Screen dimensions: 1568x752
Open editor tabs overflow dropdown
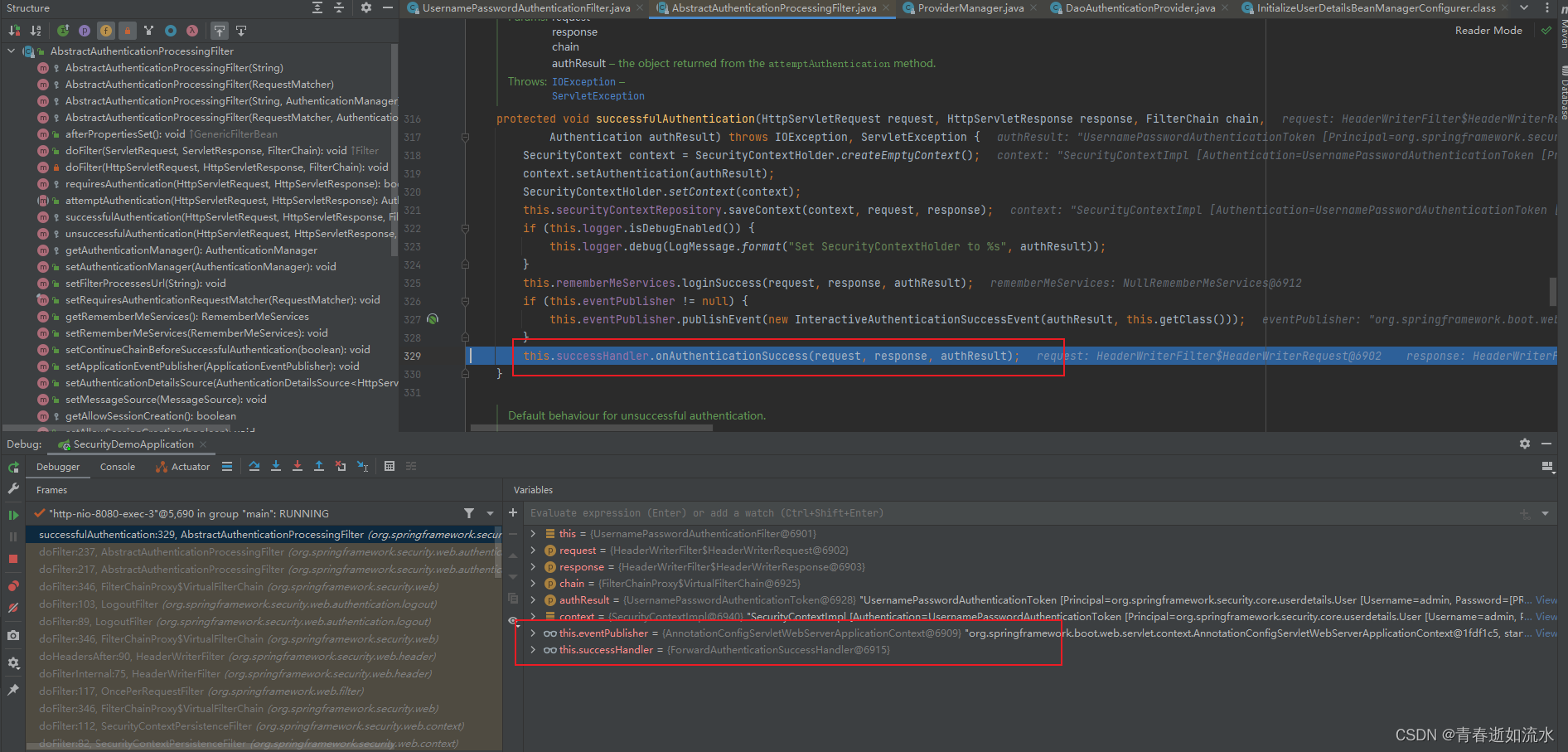point(1523,7)
